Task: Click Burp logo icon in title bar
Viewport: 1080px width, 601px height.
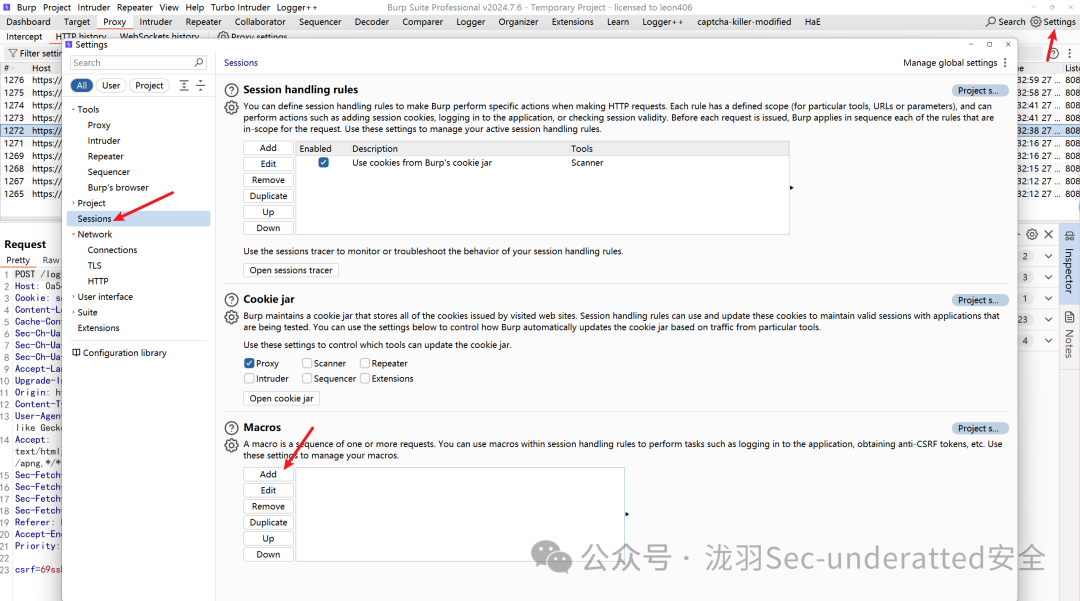Action: [7, 7]
